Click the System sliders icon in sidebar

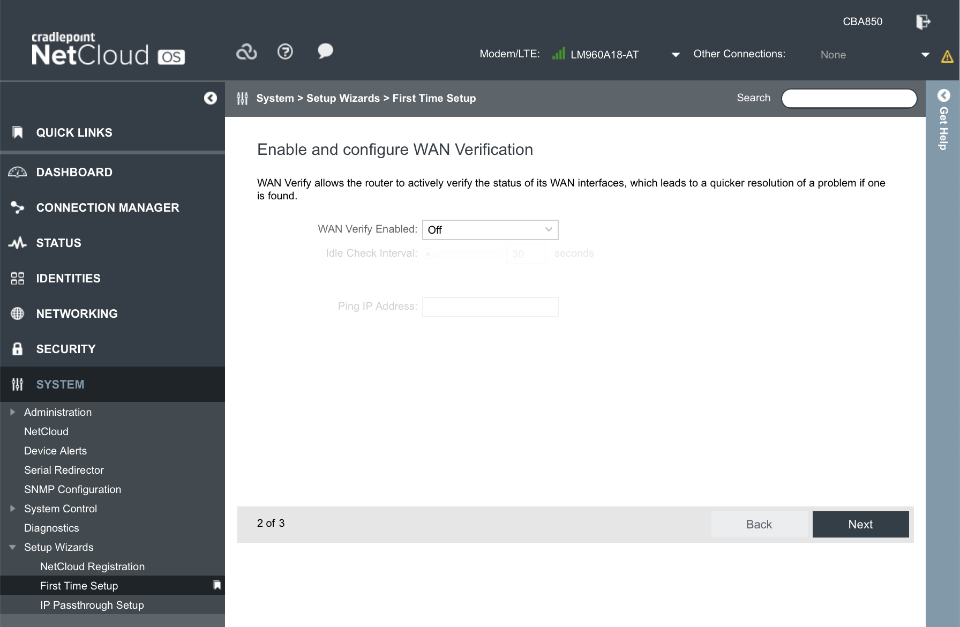[17, 385]
